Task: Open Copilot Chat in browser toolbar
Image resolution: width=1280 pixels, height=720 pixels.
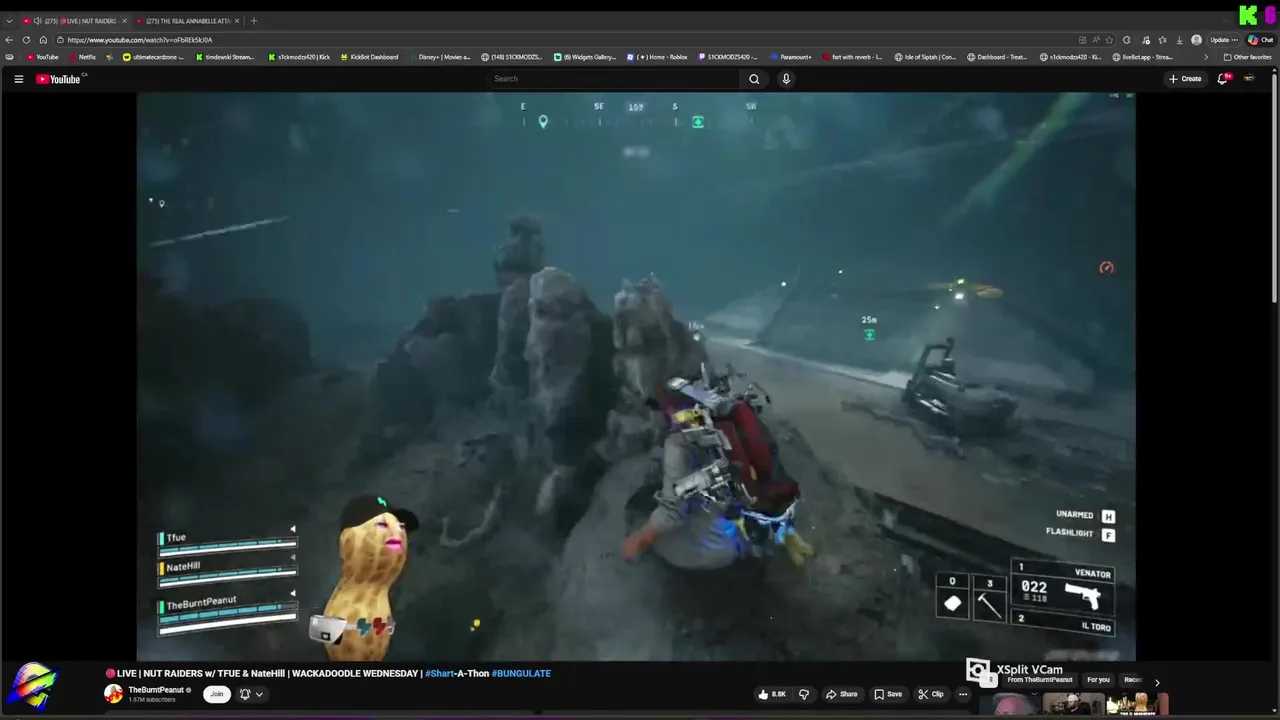Action: pos(1261,40)
